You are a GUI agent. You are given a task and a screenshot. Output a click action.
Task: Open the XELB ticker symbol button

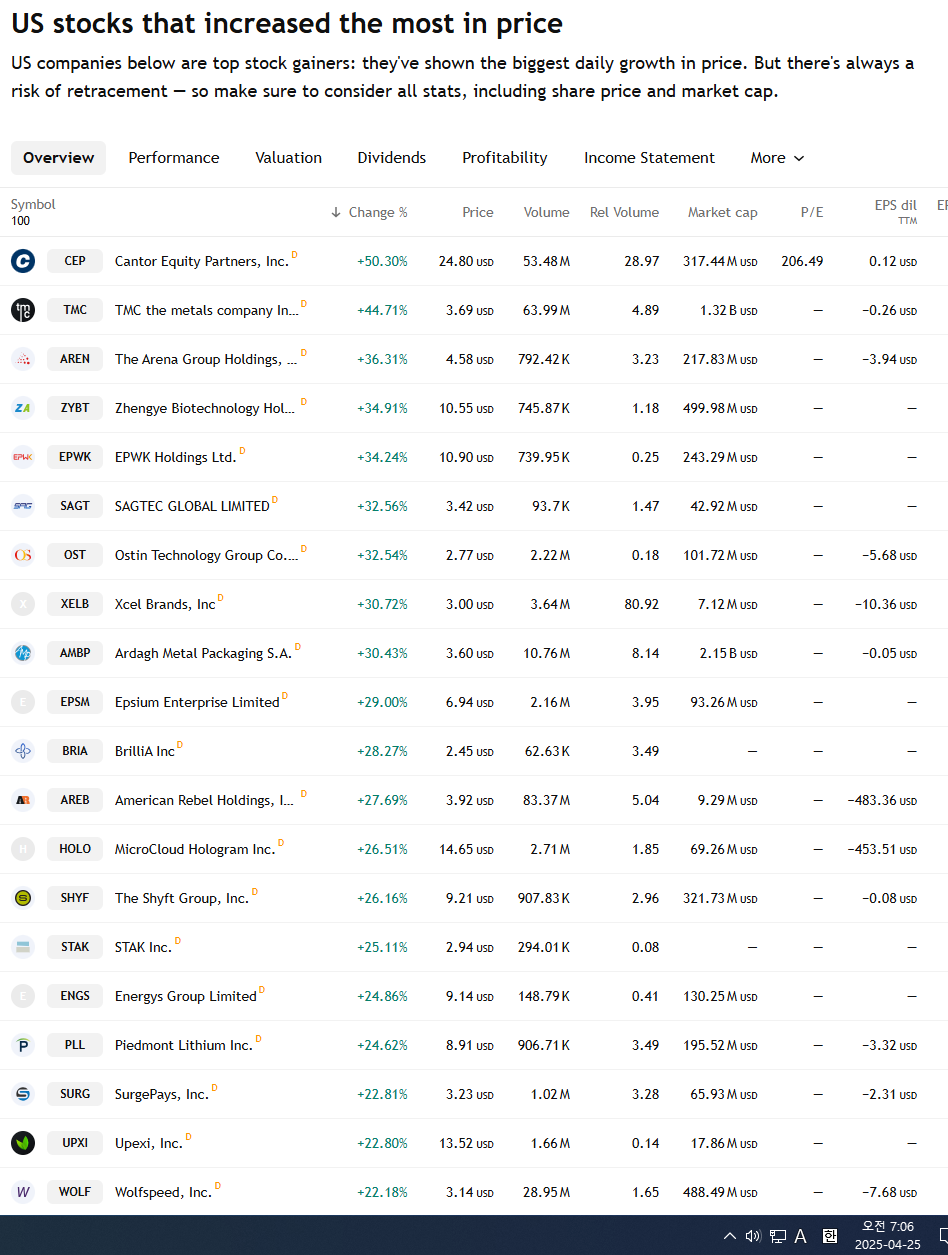[75, 604]
